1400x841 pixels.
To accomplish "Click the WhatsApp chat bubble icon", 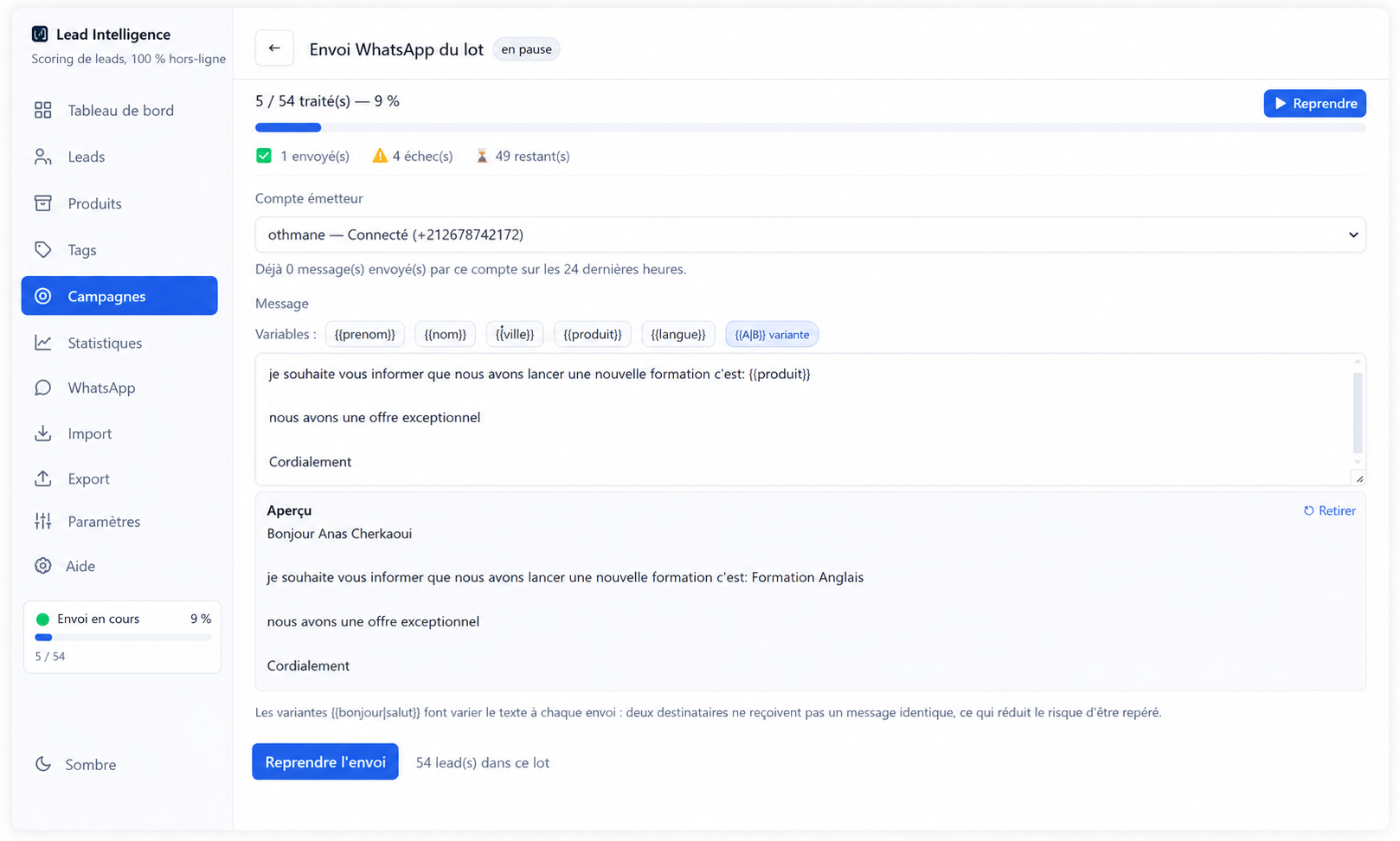I will [42, 388].
